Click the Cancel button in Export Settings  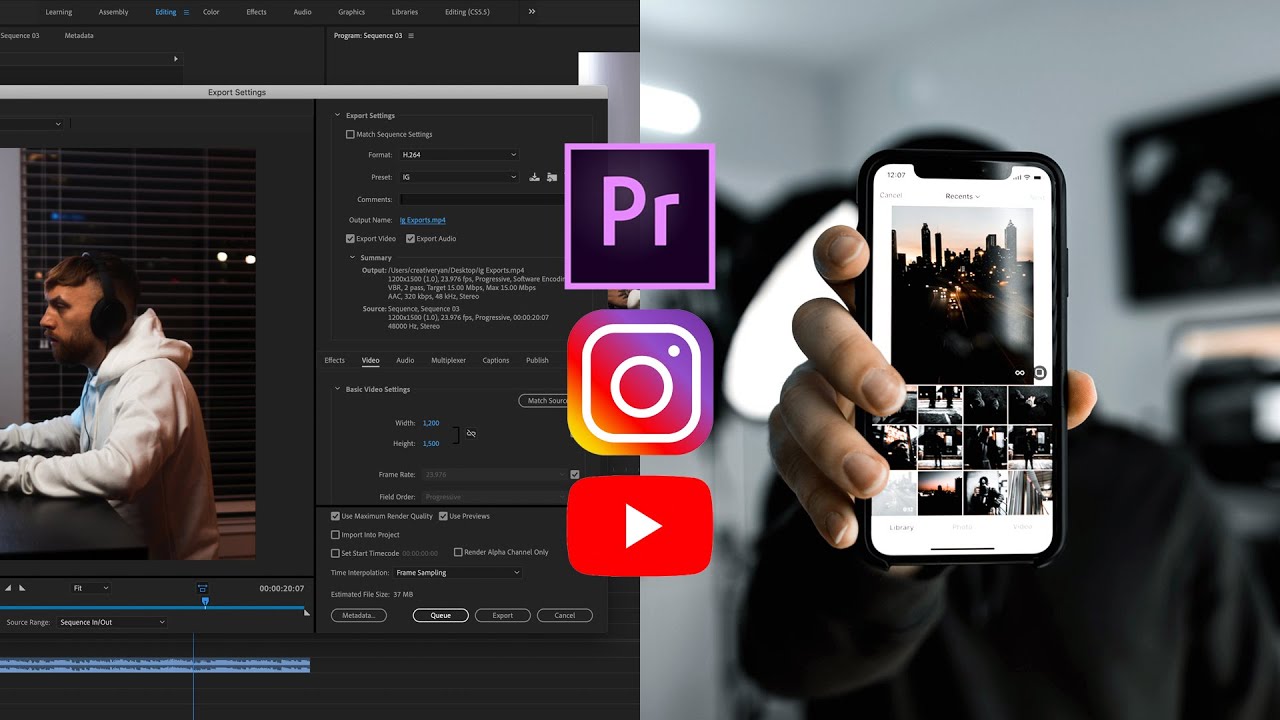click(565, 615)
